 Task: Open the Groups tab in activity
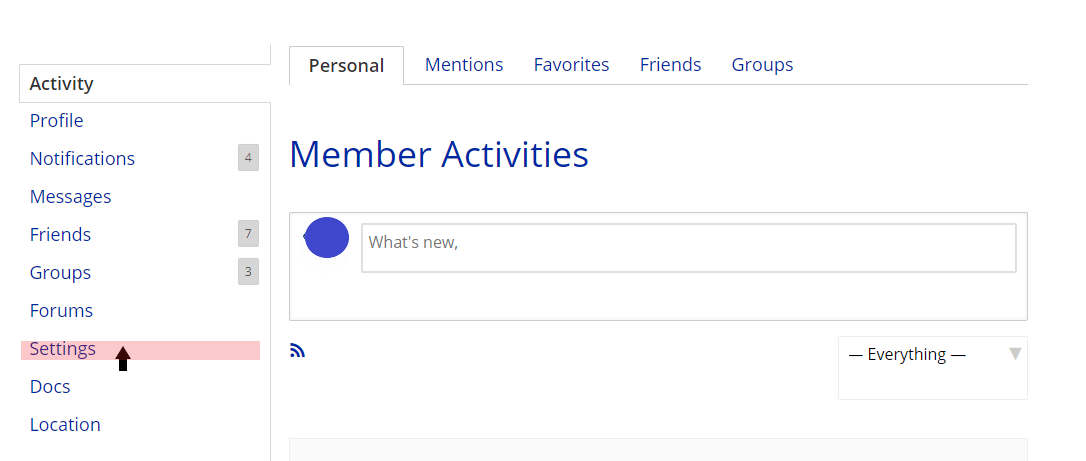[x=763, y=65]
